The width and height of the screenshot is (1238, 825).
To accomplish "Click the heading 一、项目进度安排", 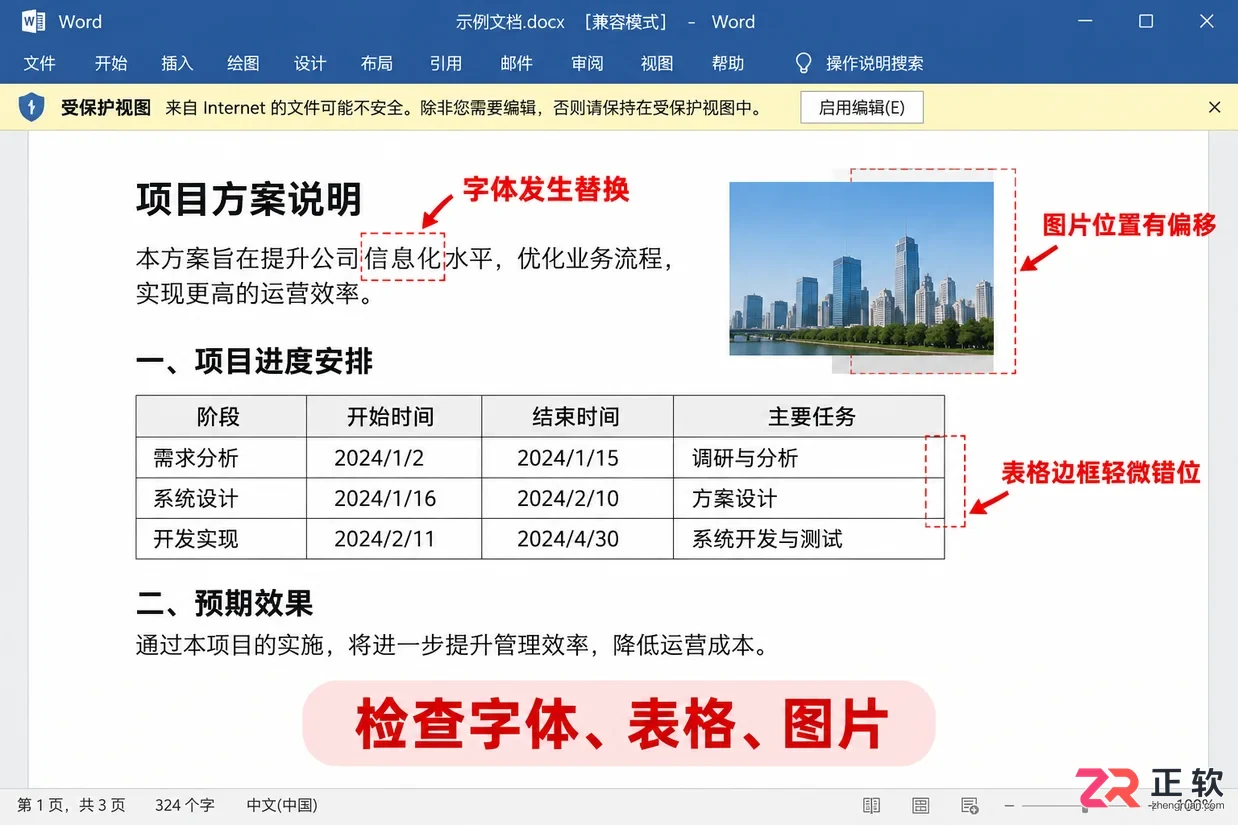I will (254, 361).
